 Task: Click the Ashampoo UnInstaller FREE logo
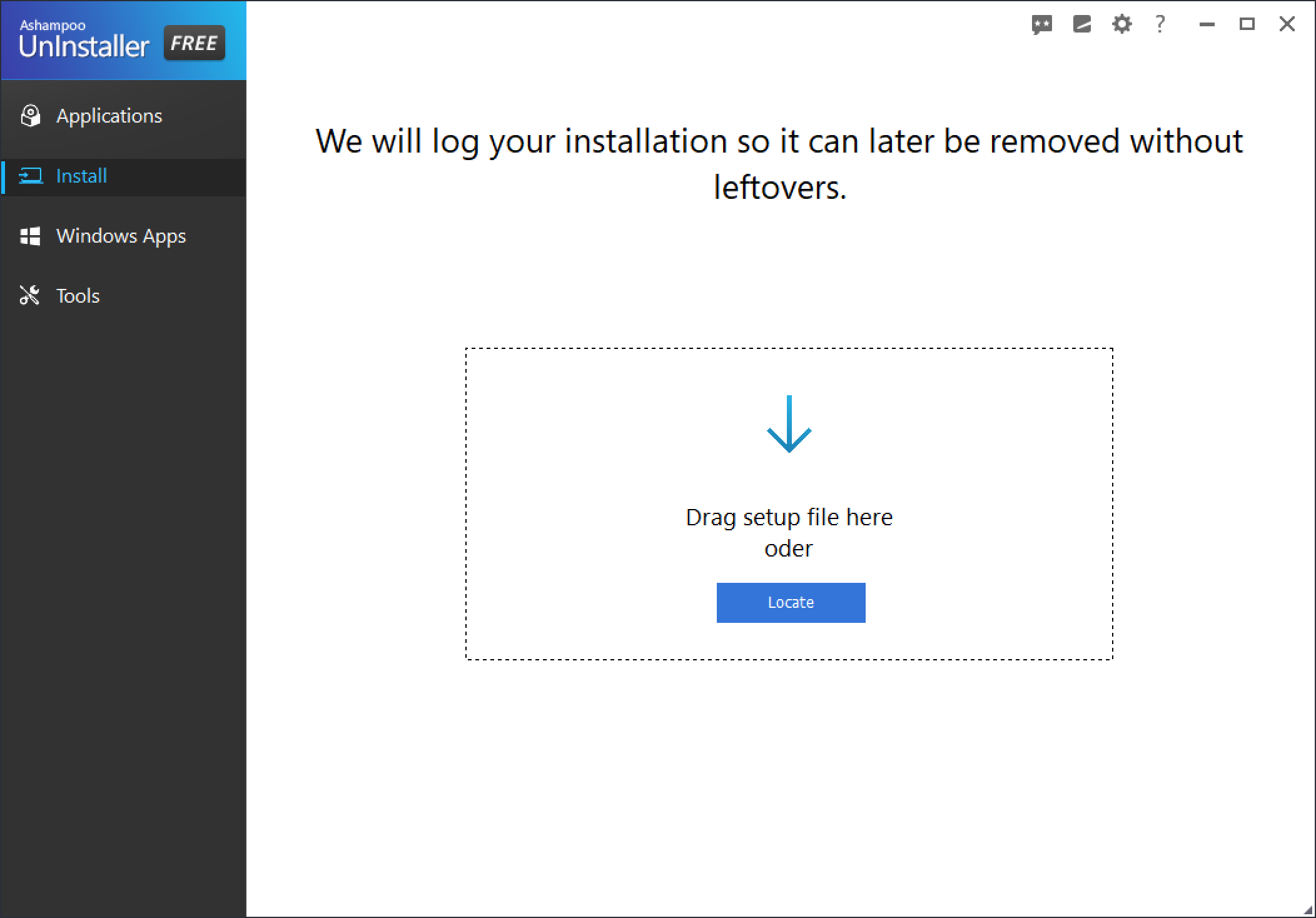pos(123,41)
